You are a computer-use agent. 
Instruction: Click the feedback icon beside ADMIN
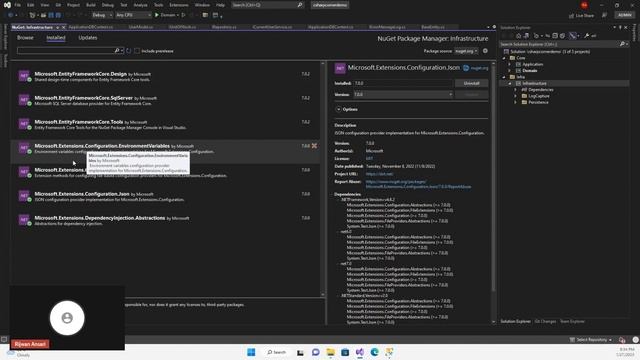point(604,15)
